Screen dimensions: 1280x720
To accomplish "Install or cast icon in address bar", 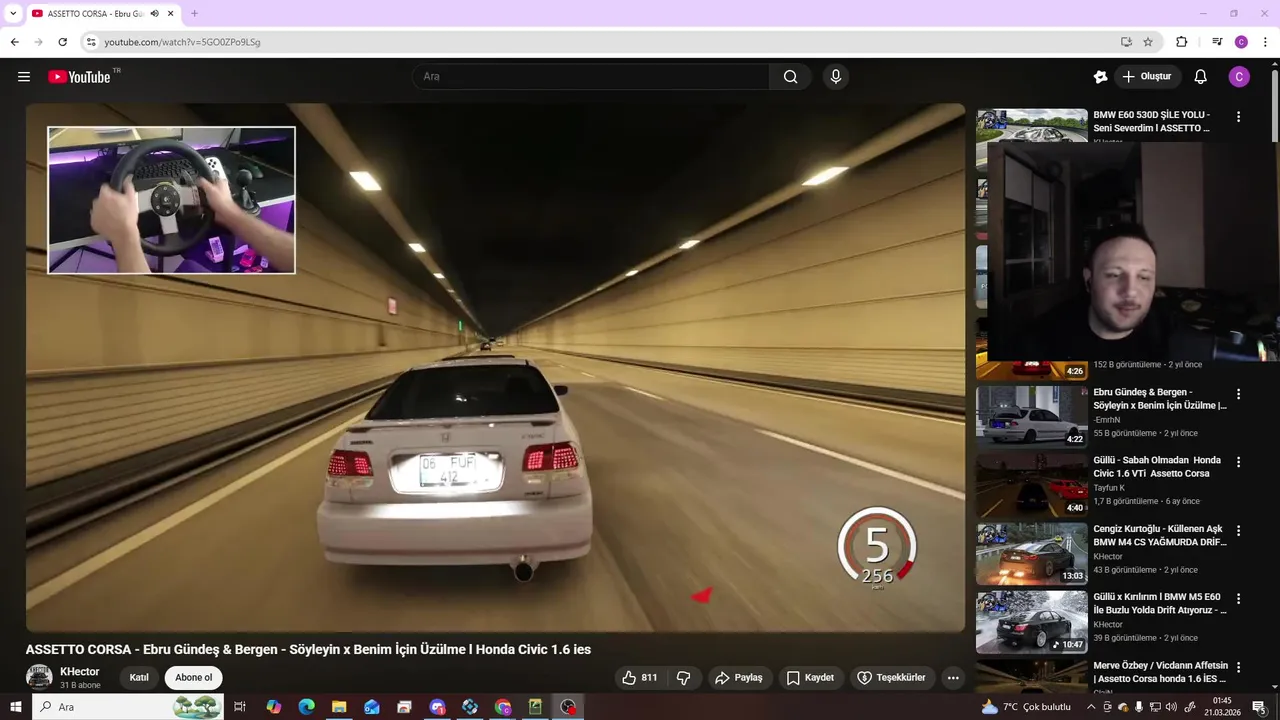I will pos(1126,42).
